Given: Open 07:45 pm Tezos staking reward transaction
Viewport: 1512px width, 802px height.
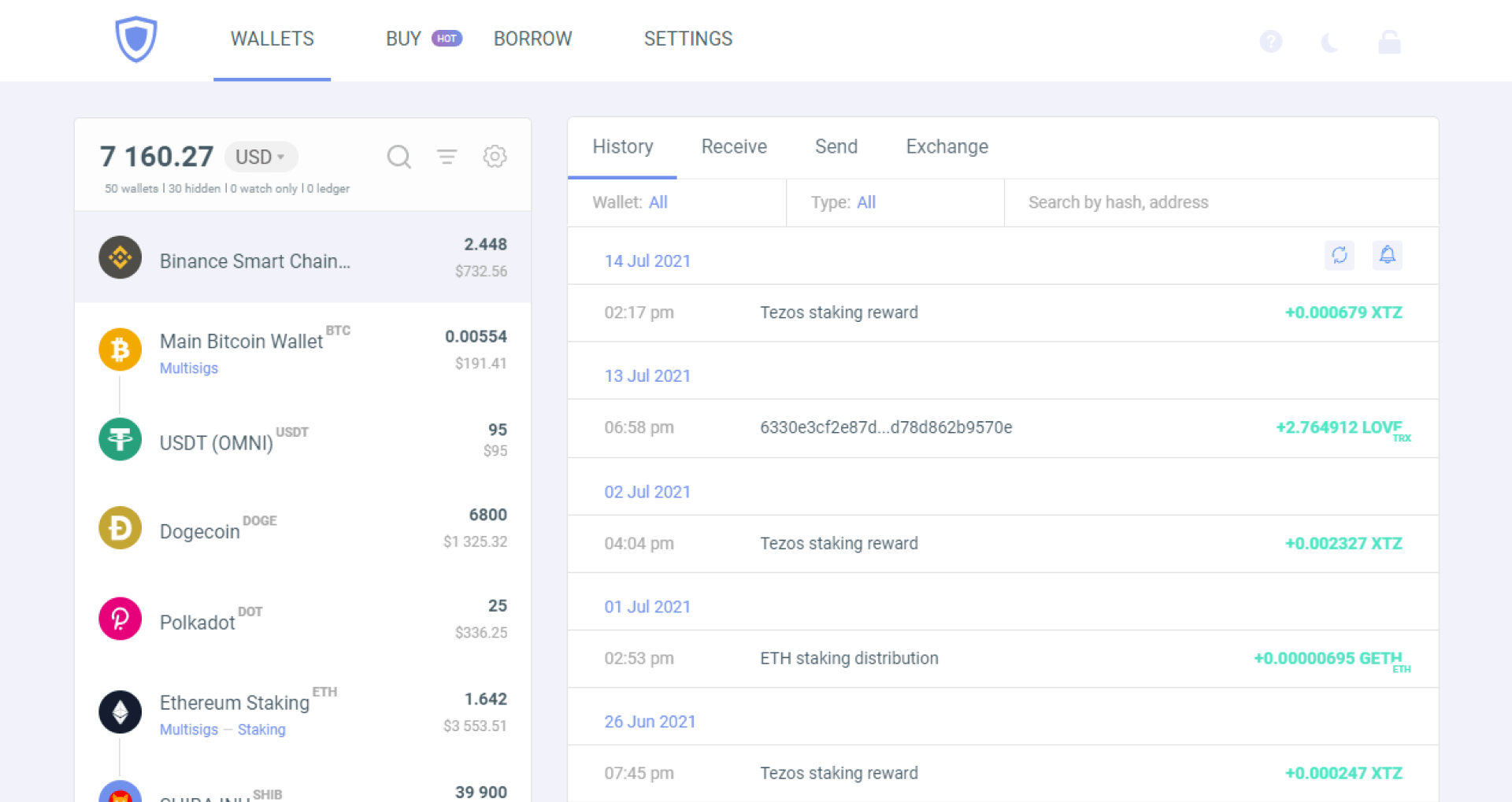Looking at the screenshot, I should pos(1002,774).
